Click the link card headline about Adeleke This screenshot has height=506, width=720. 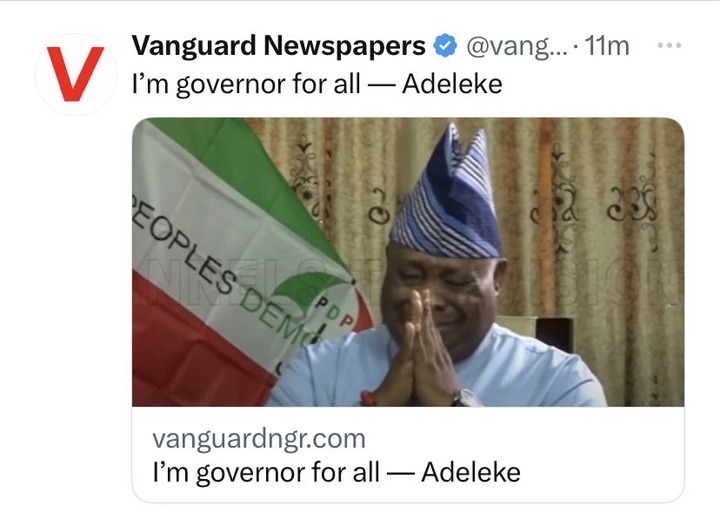[x=337, y=472]
